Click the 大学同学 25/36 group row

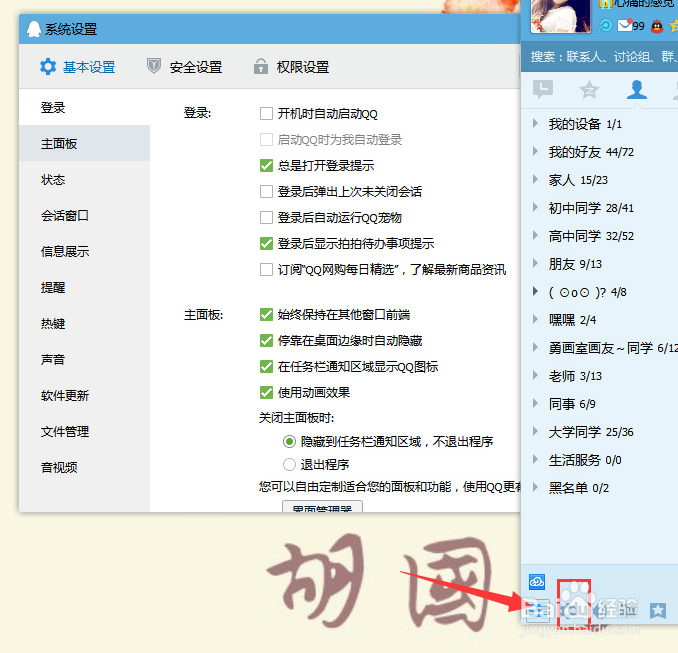[599, 432]
